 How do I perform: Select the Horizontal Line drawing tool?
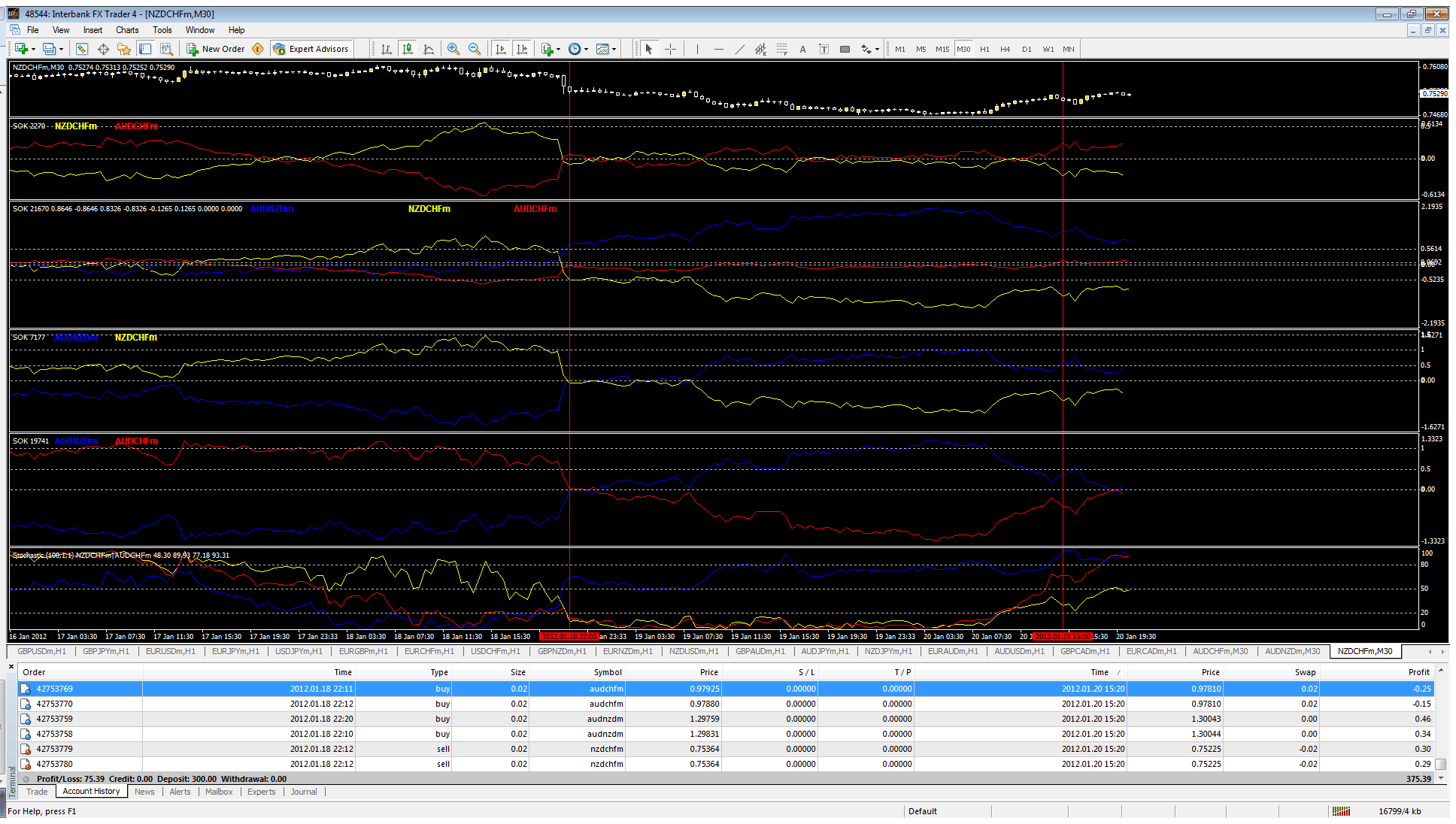tap(718, 49)
